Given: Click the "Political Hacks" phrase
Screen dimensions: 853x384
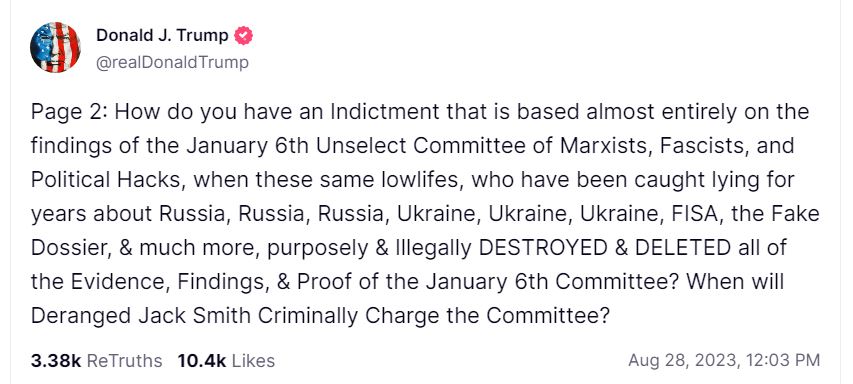Looking at the screenshot, I should (x=108, y=180).
